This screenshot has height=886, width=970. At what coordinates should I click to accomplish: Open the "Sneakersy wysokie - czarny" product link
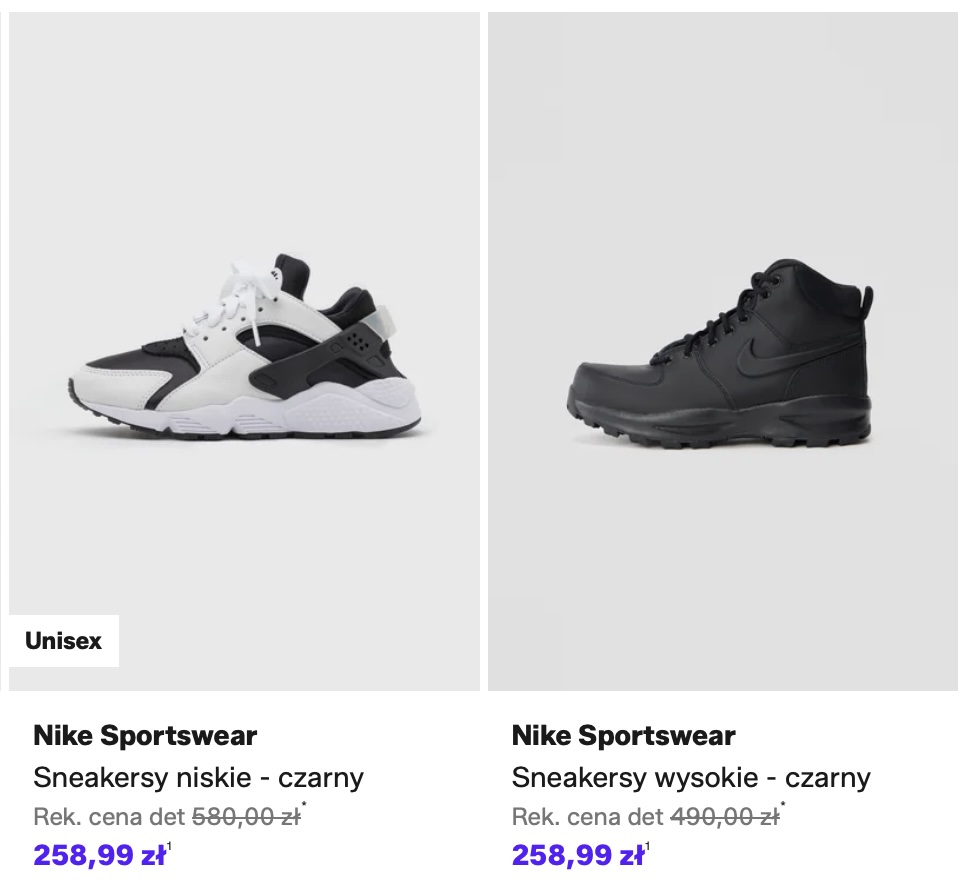tap(691, 777)
